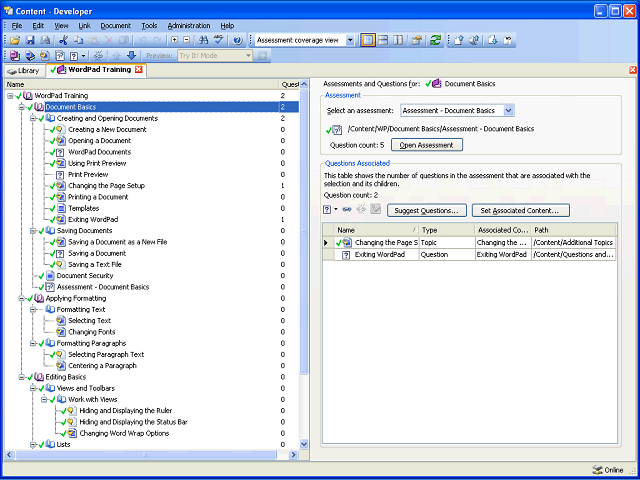Click the green Refresh arrows icon
This screenshot has width=640, height=480.
pos(436,40)
